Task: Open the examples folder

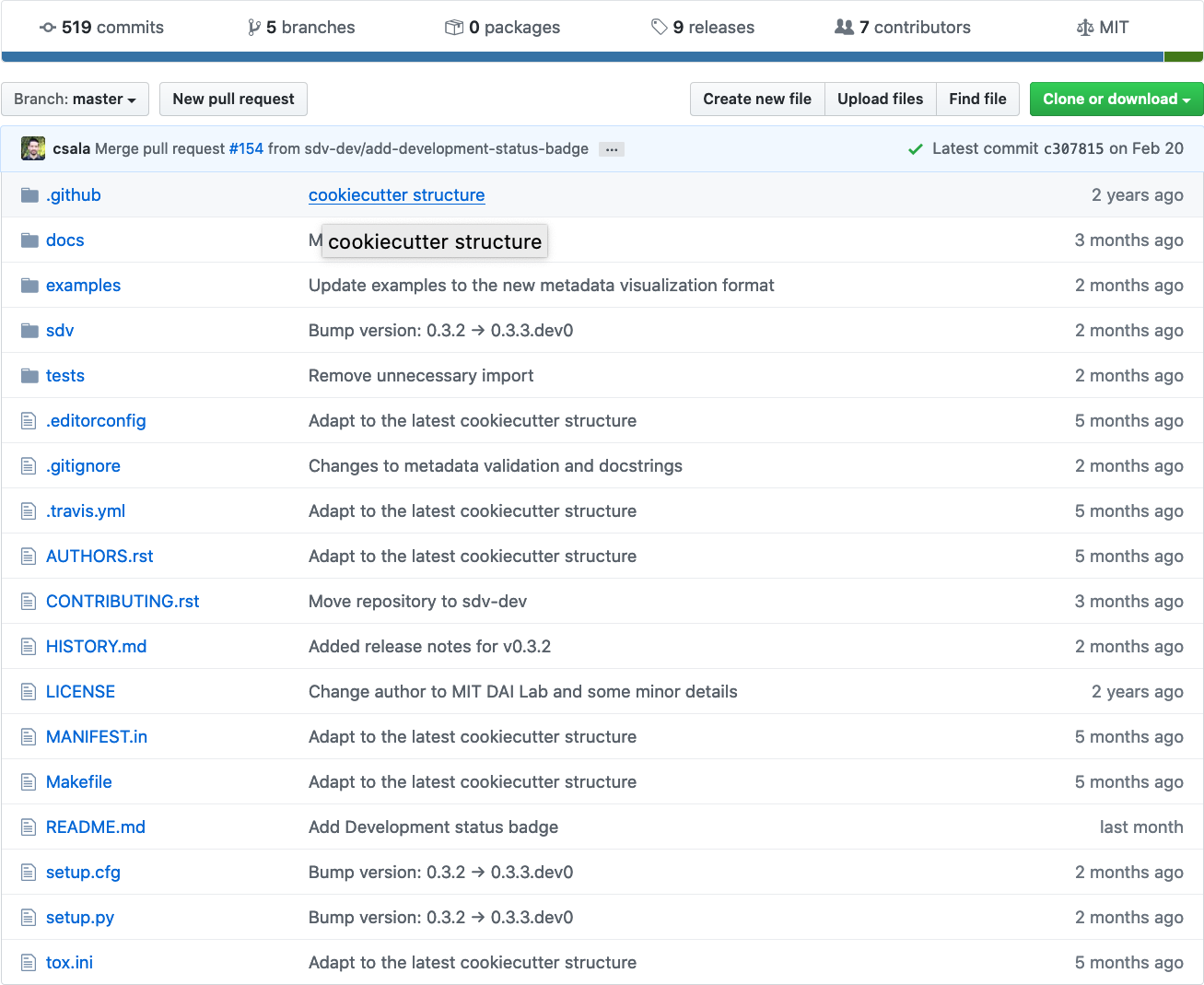Action: click(83, 286)
